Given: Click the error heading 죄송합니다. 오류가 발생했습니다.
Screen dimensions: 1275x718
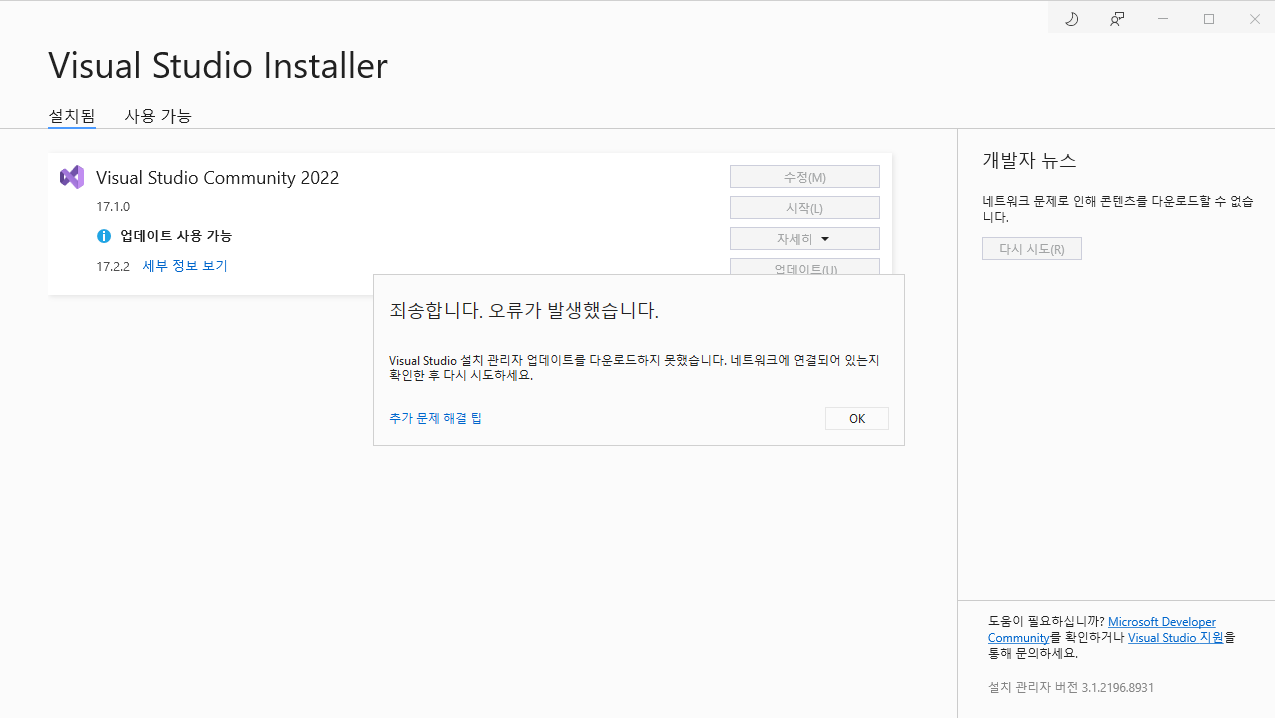Looking at the screenshot, I should [x=524, y=310].
